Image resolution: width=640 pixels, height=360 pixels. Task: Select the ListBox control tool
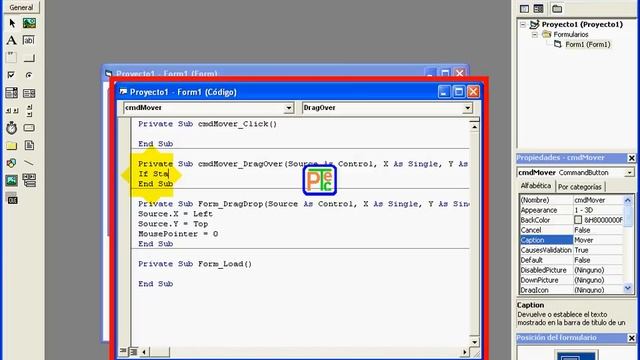coord(29,93)
